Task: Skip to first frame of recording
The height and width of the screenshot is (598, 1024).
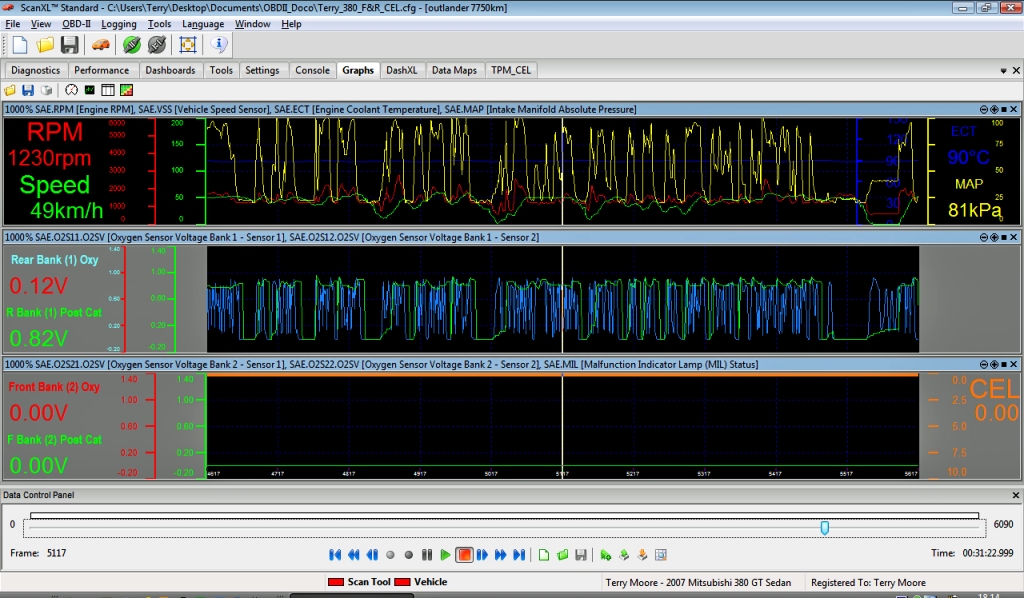Action: 336,555
